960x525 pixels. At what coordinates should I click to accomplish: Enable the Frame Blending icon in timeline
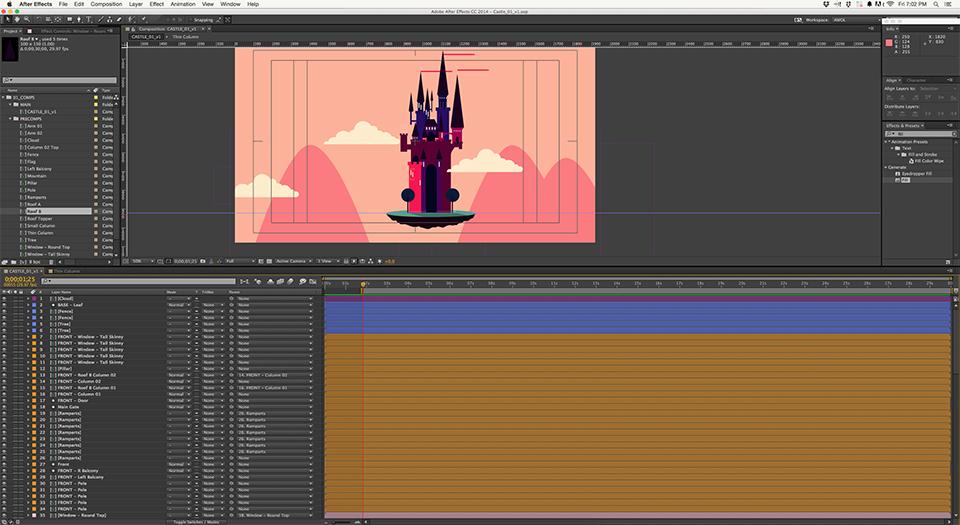pos(280,281)
